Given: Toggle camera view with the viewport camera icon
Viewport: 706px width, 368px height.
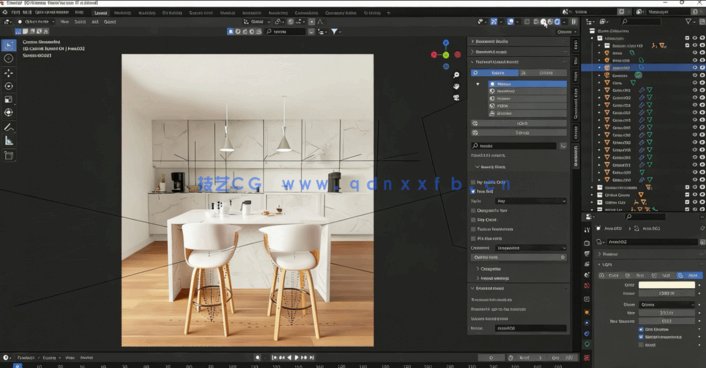Looking at the screenshot, I should [x=457, y=98].
